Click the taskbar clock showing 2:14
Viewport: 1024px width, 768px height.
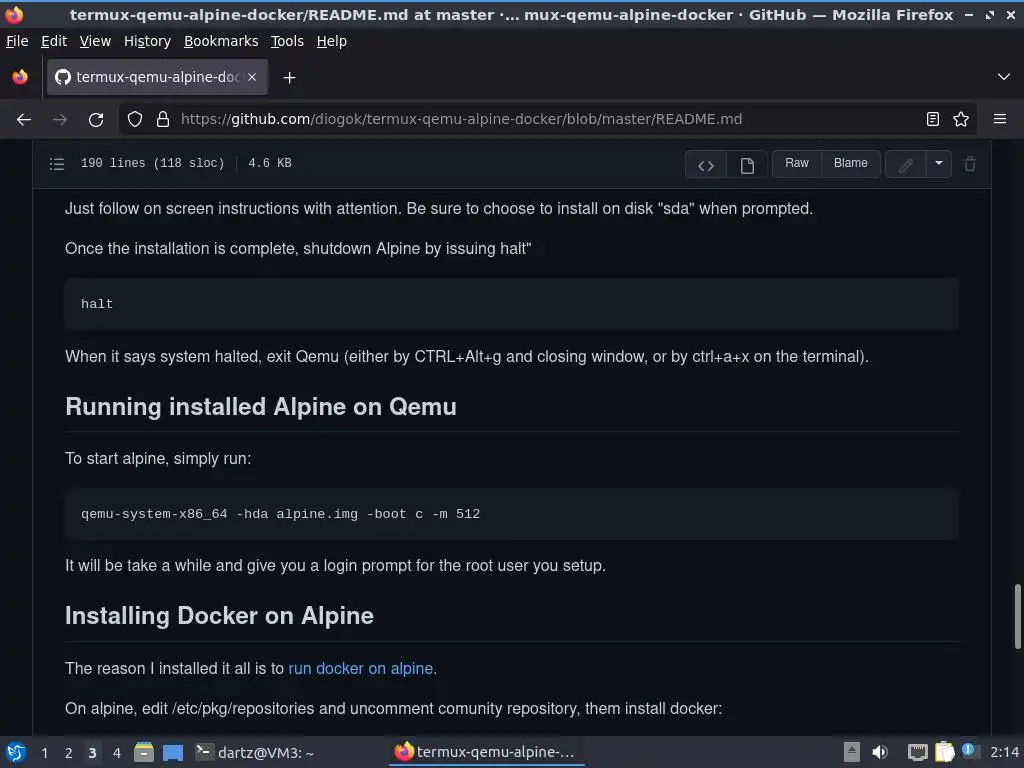(1004, 752)
